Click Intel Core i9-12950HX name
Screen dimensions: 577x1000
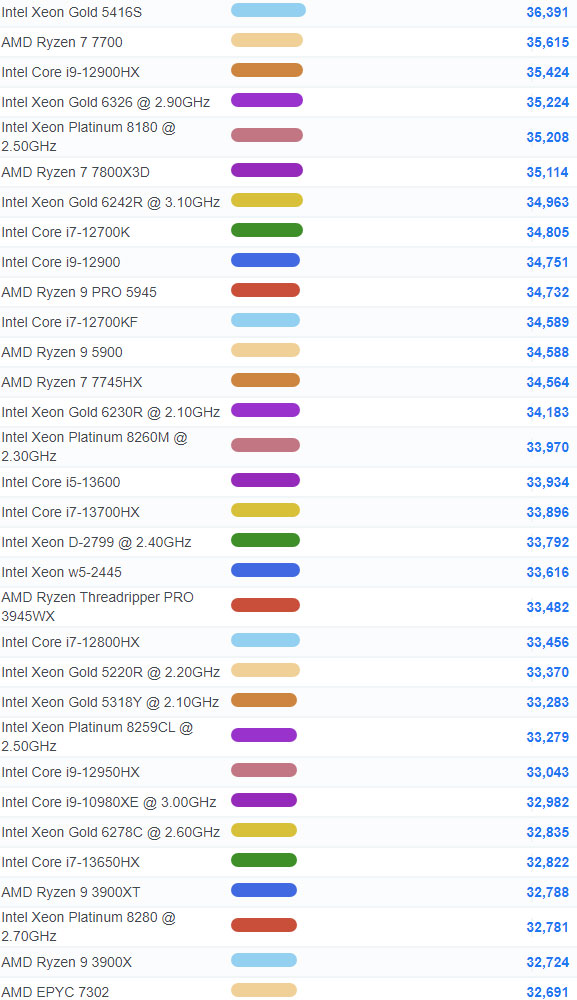pyautogui.click(x=70, y=772)
